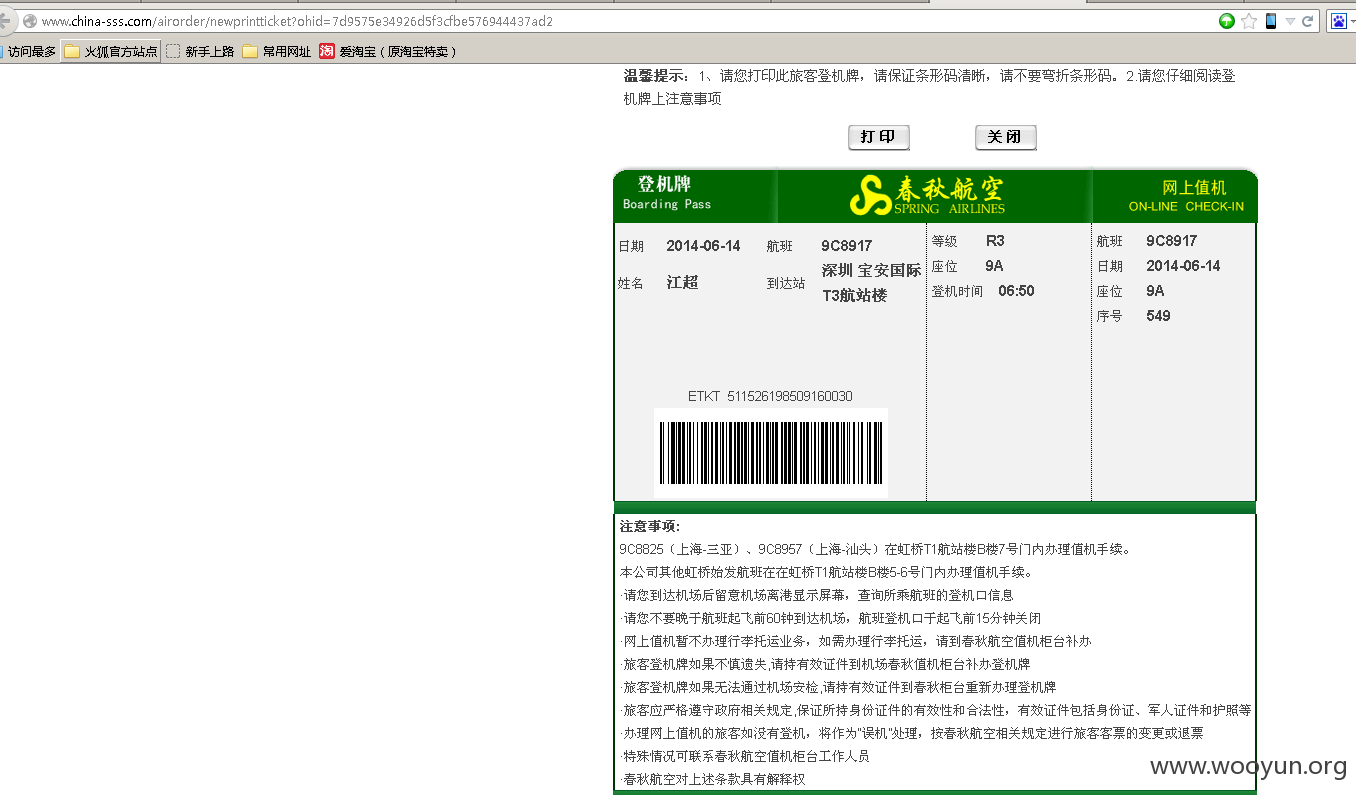Open the 火狐官方站点 bookmark folder

pyautogui.click(x=111, y=51)
